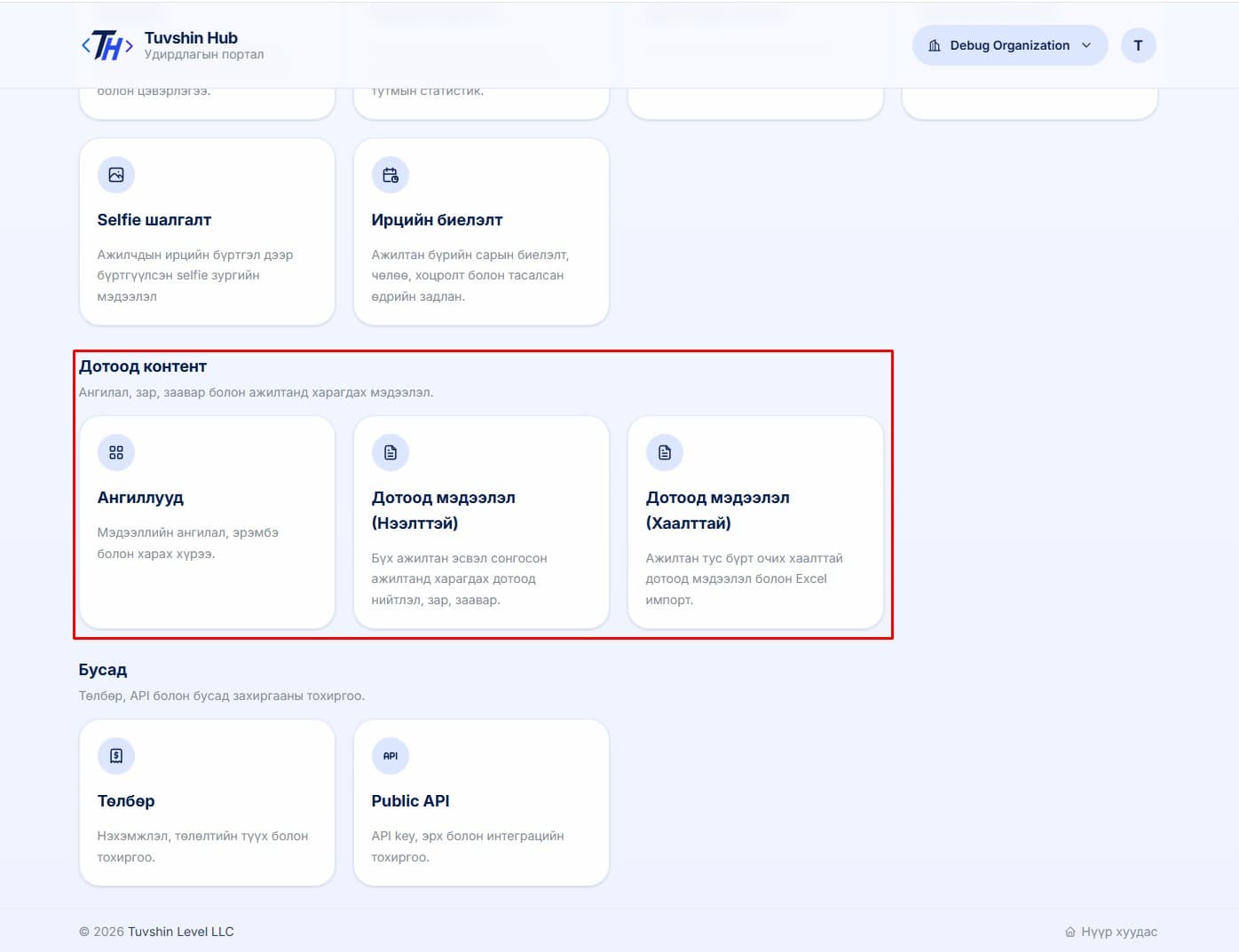Click subtitle 'Төлбөр, API болон бусад захиргааны тохиргоо'
Image resolution: width=1239 pixels, height=952 pixels.
pos(222,696)
